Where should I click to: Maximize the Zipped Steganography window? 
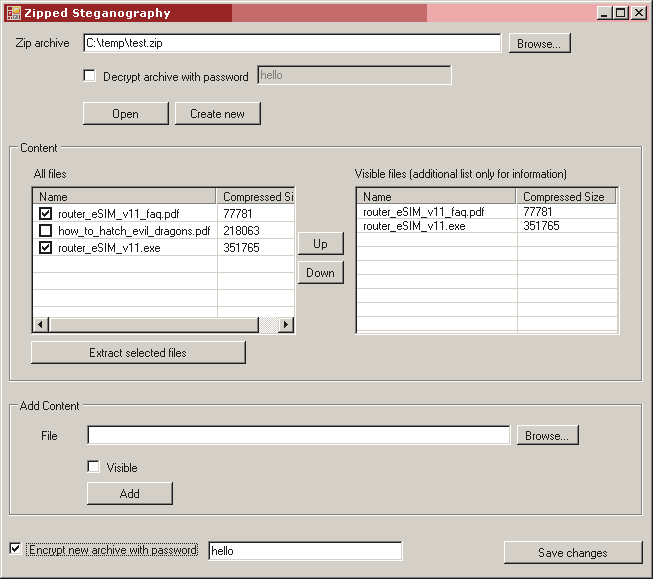pos(621,13)
